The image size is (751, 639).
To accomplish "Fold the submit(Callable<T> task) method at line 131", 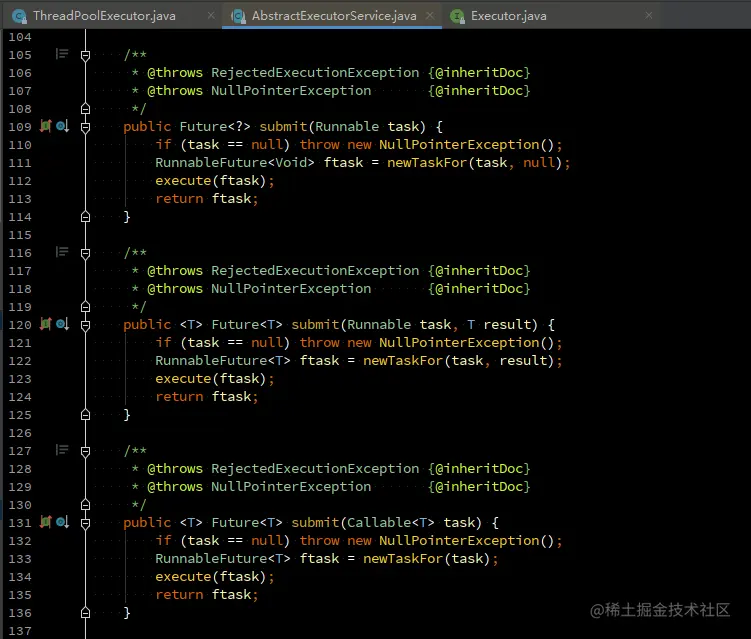I will [x=85, y=523].
